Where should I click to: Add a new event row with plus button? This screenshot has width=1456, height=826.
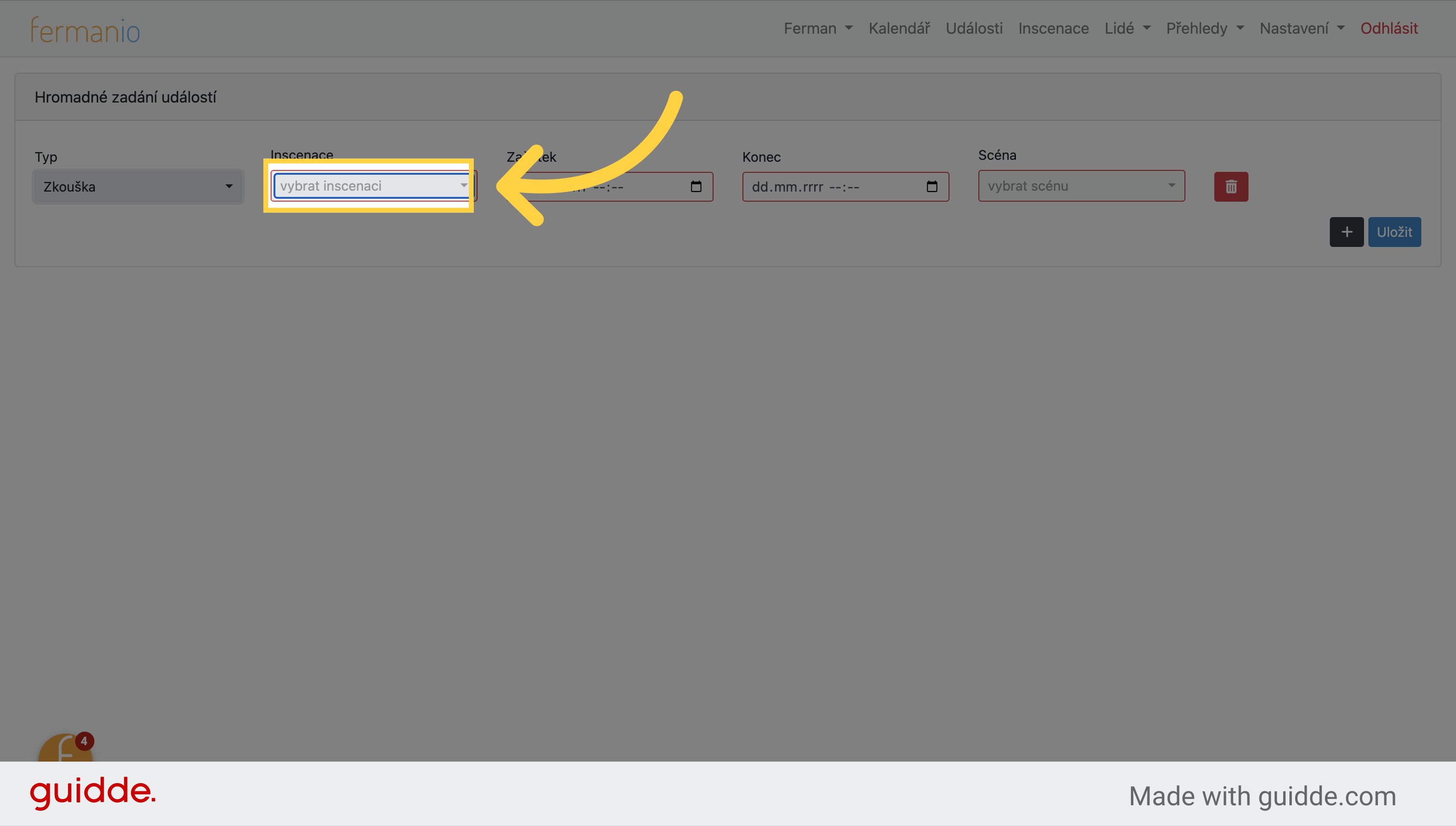click(x=1347, y=232)
